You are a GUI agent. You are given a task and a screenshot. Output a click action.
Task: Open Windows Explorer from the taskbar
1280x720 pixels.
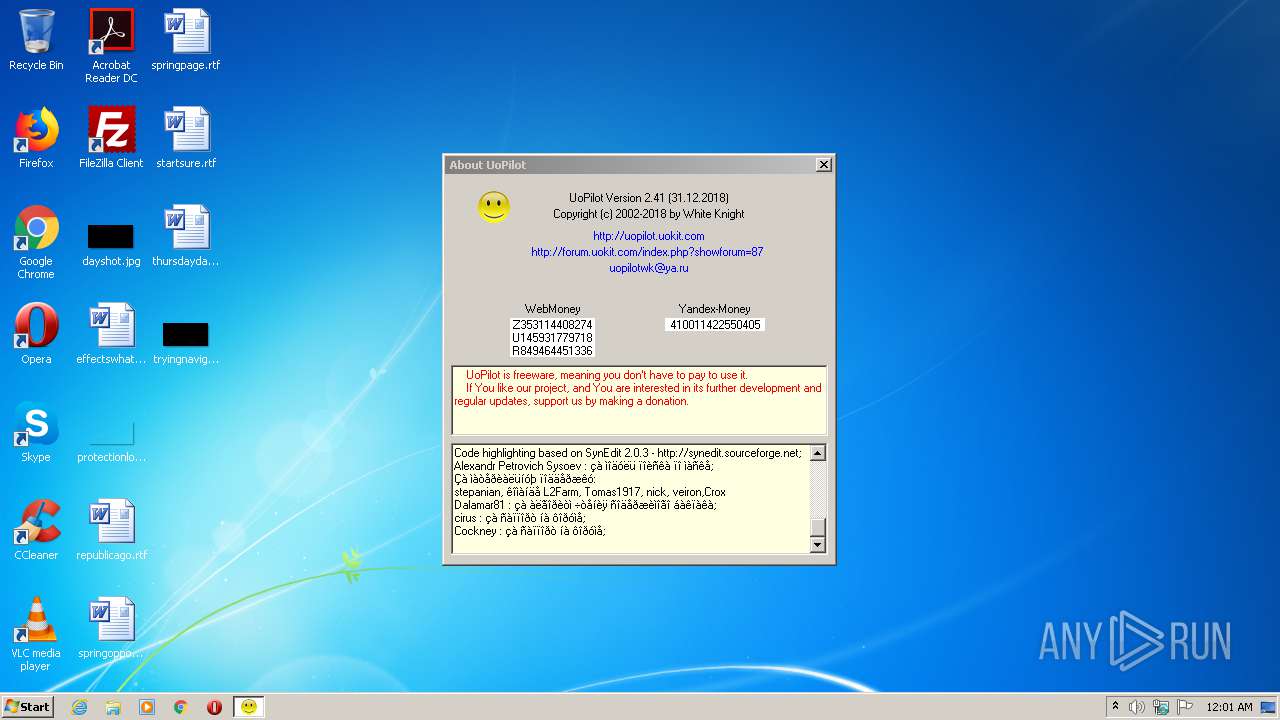click(x=113, y=707)
